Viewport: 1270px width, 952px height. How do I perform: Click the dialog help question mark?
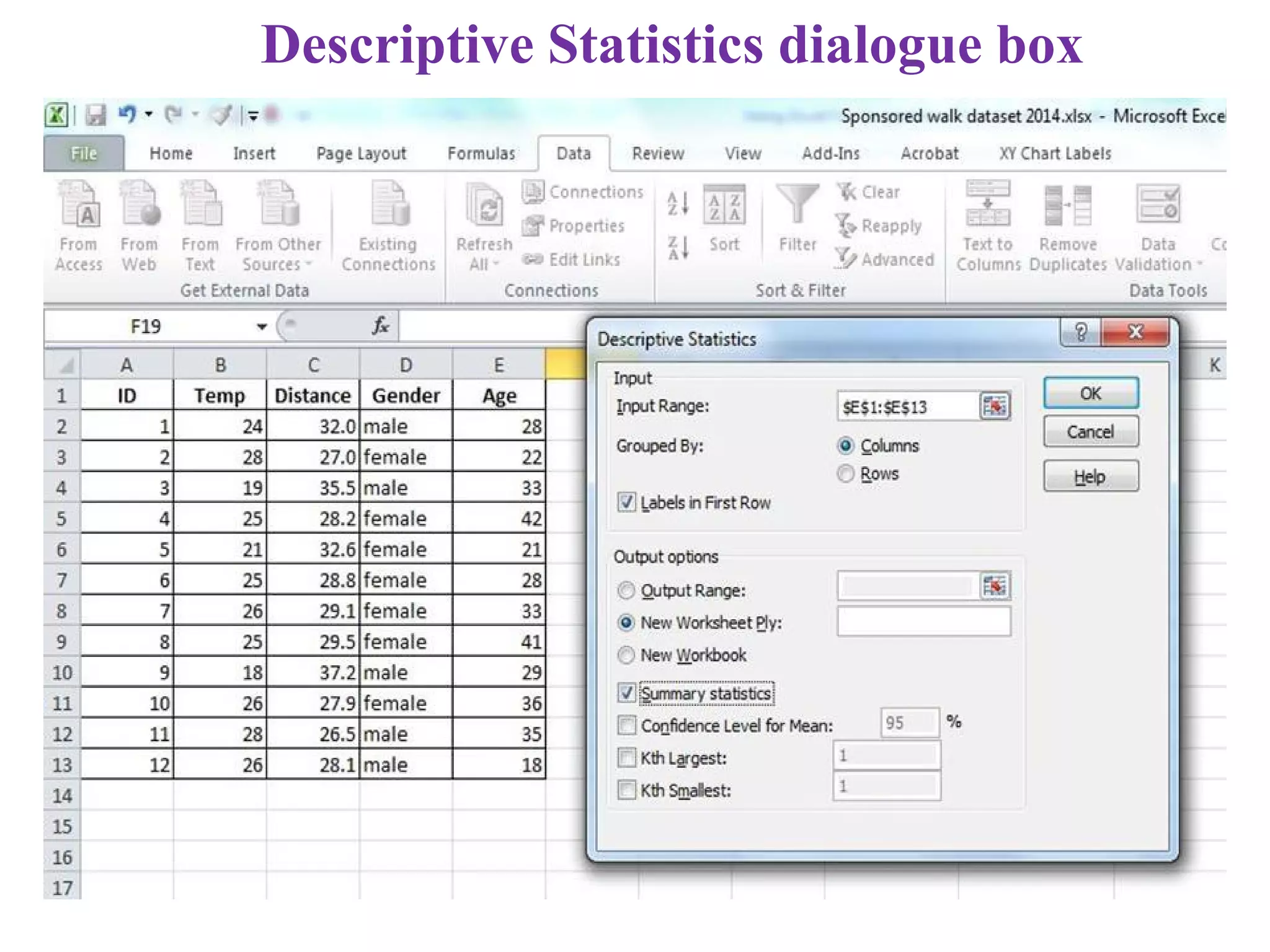tap(1081, 333)
